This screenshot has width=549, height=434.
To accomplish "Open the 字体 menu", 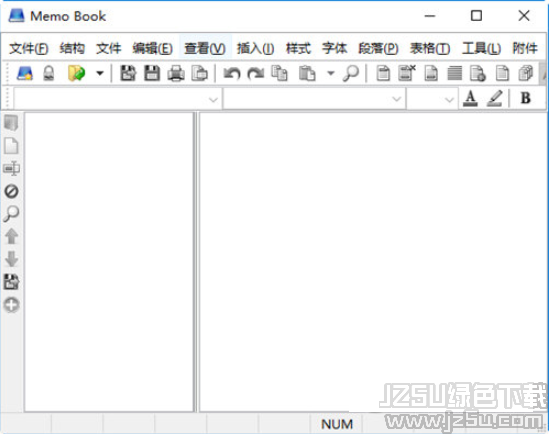I will [334, 48].
